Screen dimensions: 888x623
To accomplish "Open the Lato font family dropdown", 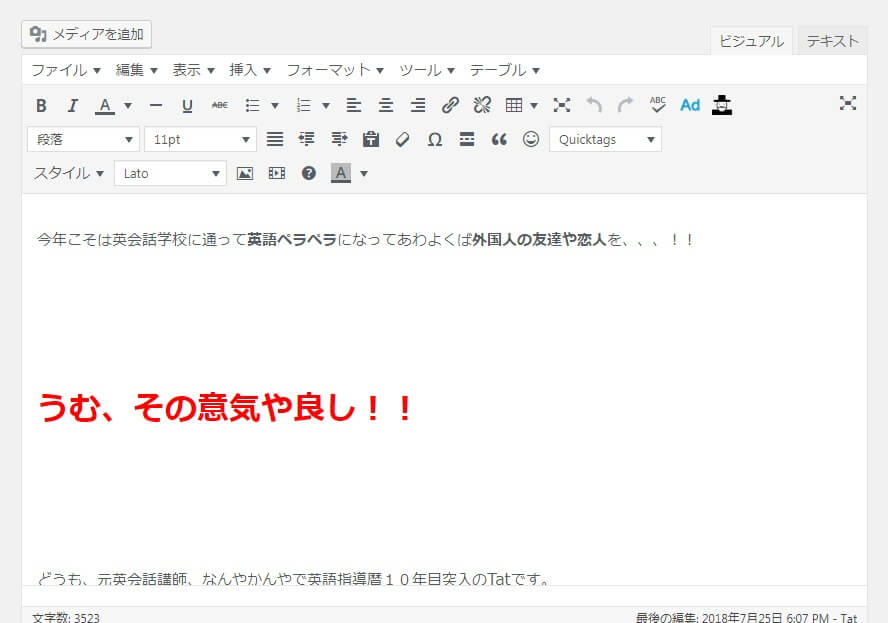I will pyautogui.click(x=170, y=173).
